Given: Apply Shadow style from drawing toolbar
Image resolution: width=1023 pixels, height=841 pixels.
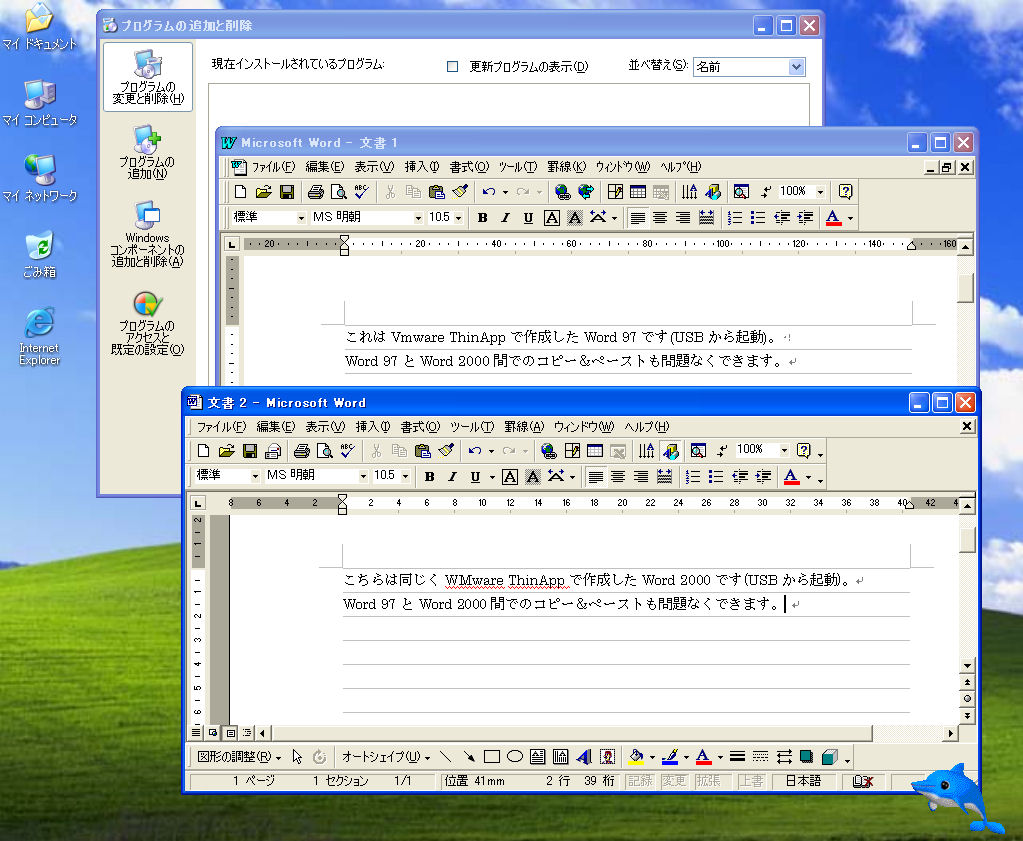Looking at the screenshot, I should (806, 757).
